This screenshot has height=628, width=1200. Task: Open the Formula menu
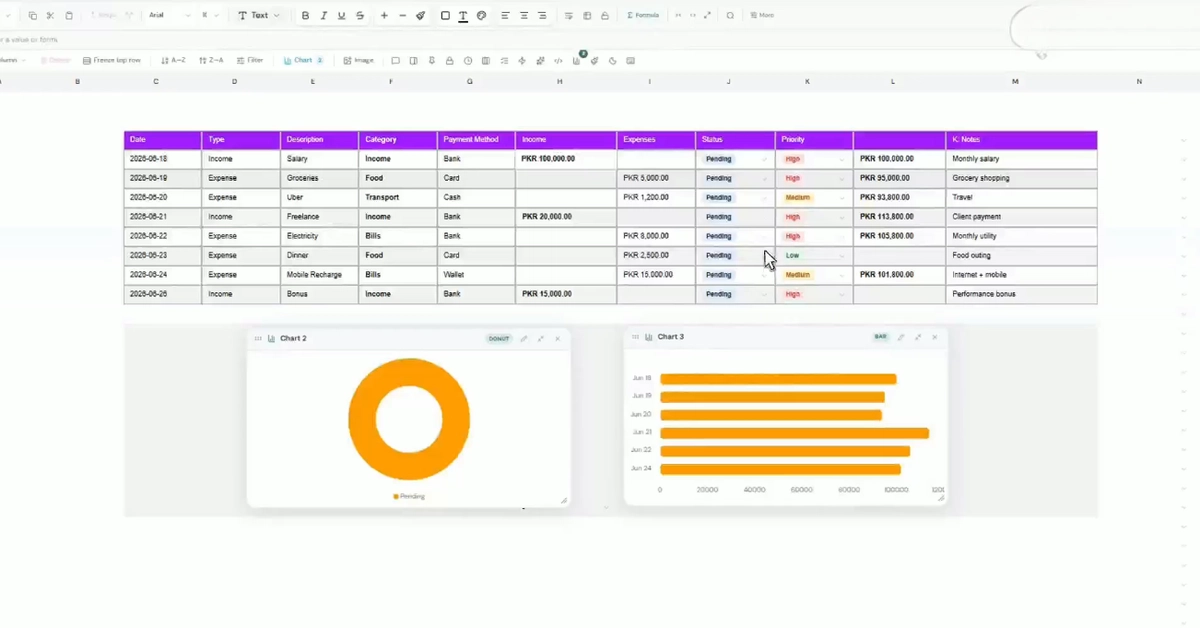(642, 16)
